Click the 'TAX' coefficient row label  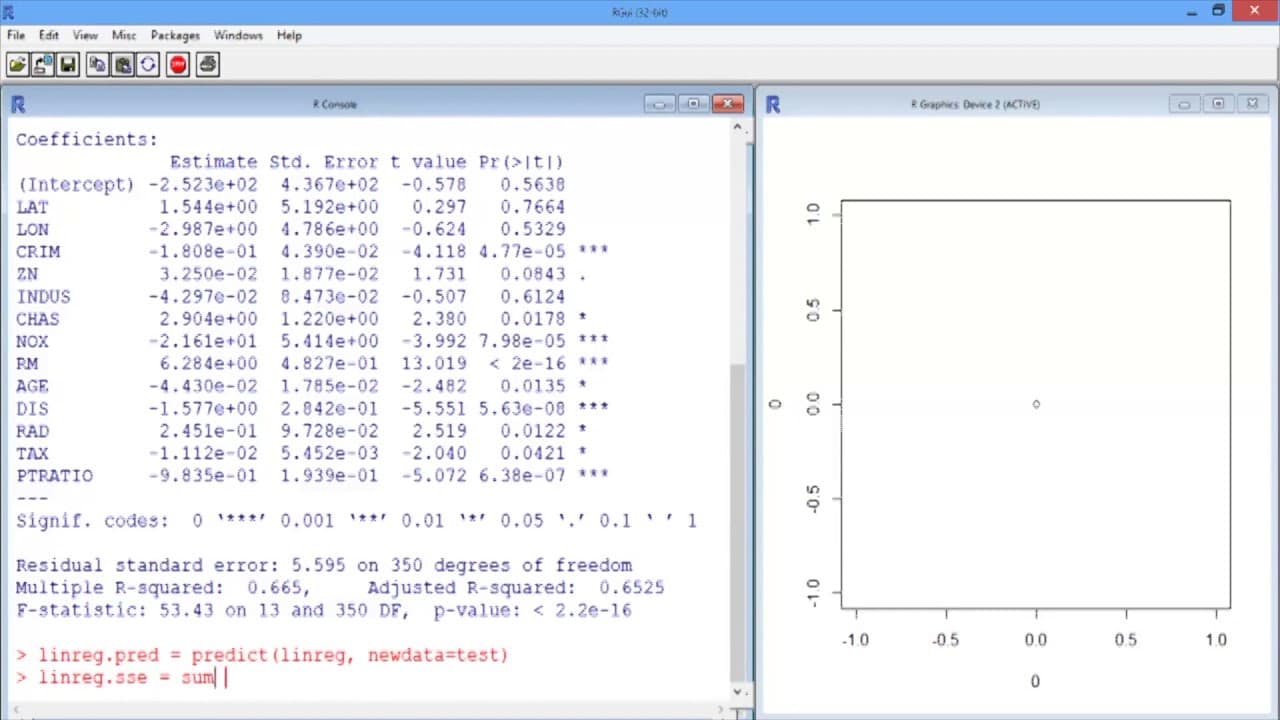point(32,454)
